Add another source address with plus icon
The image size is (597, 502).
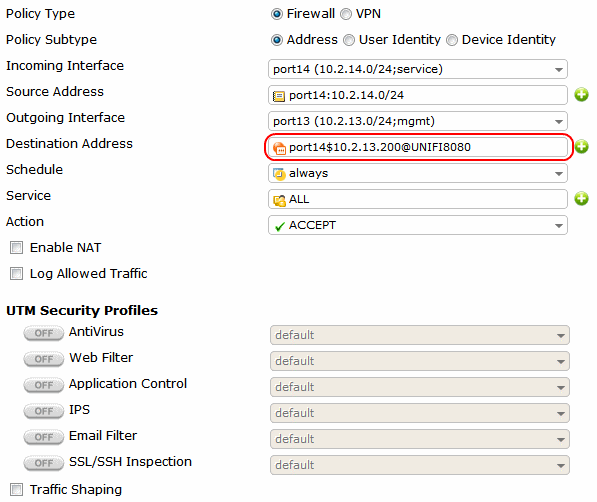[x=581, y=95]
